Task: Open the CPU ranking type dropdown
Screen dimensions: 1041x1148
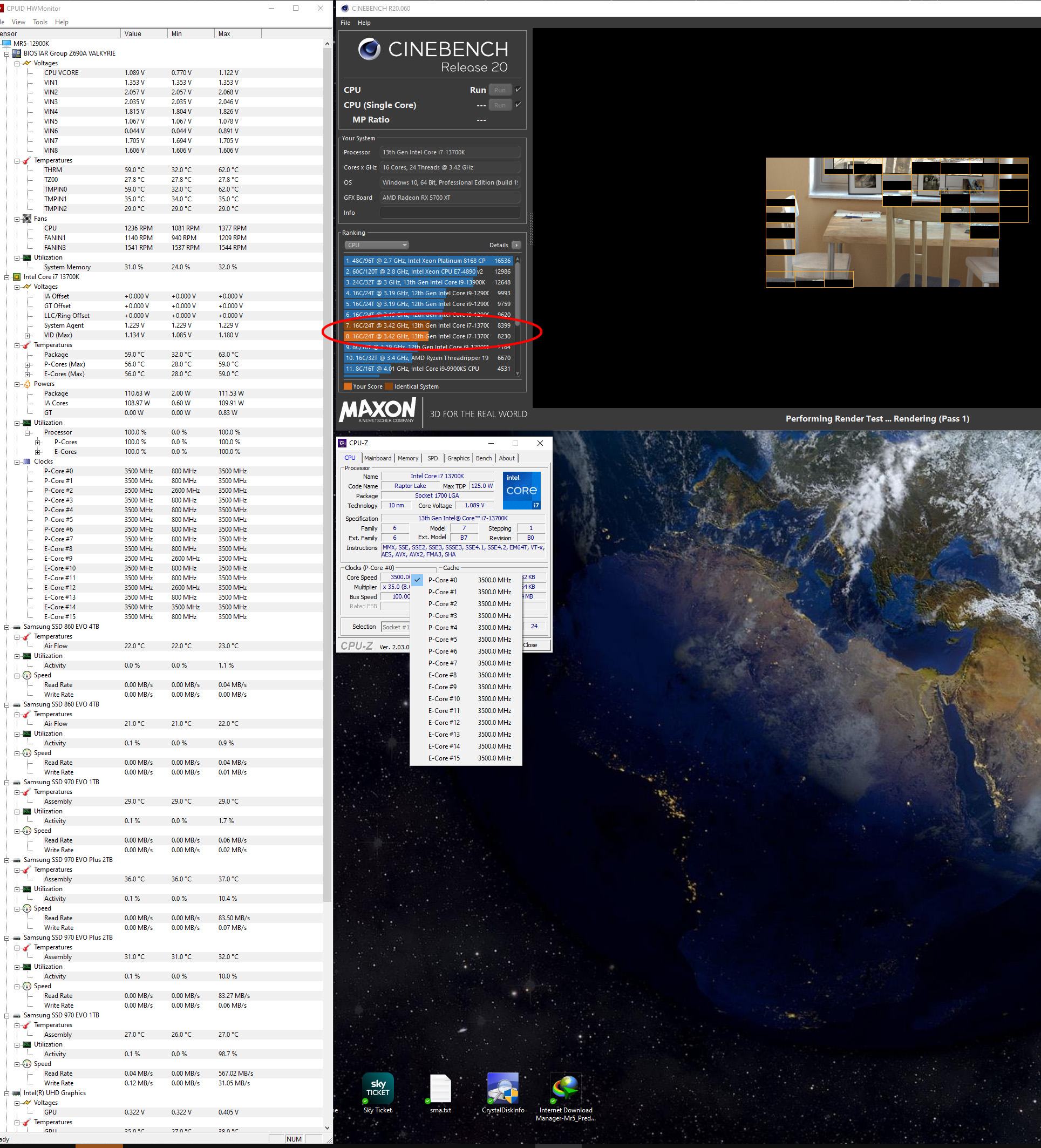Action: pos(377,245)
